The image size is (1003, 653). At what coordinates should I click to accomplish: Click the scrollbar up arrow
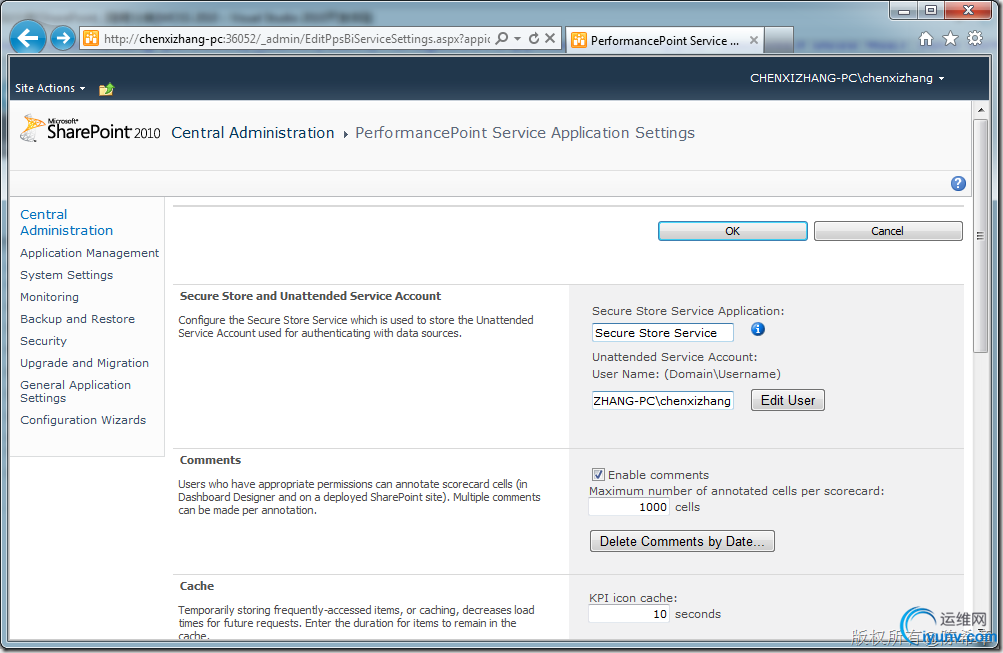point(980,110)
